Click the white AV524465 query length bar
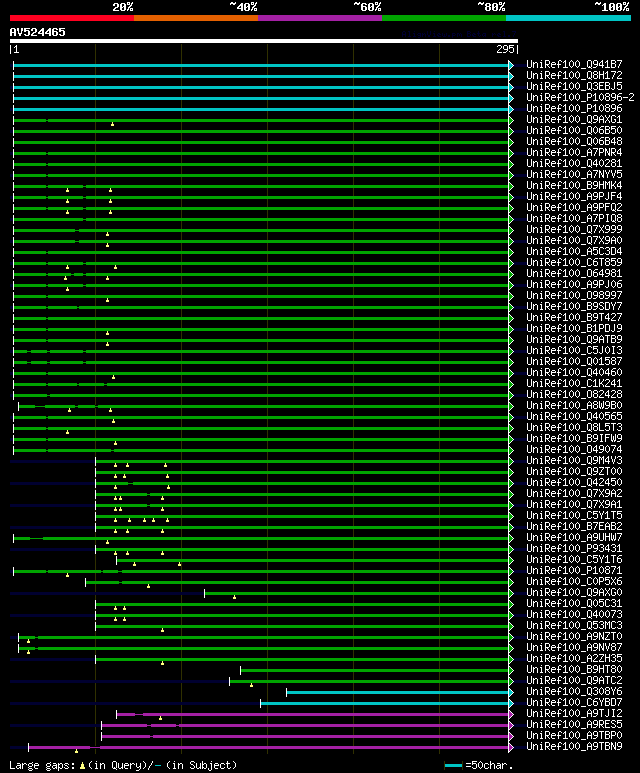 [x=264, y=41]
